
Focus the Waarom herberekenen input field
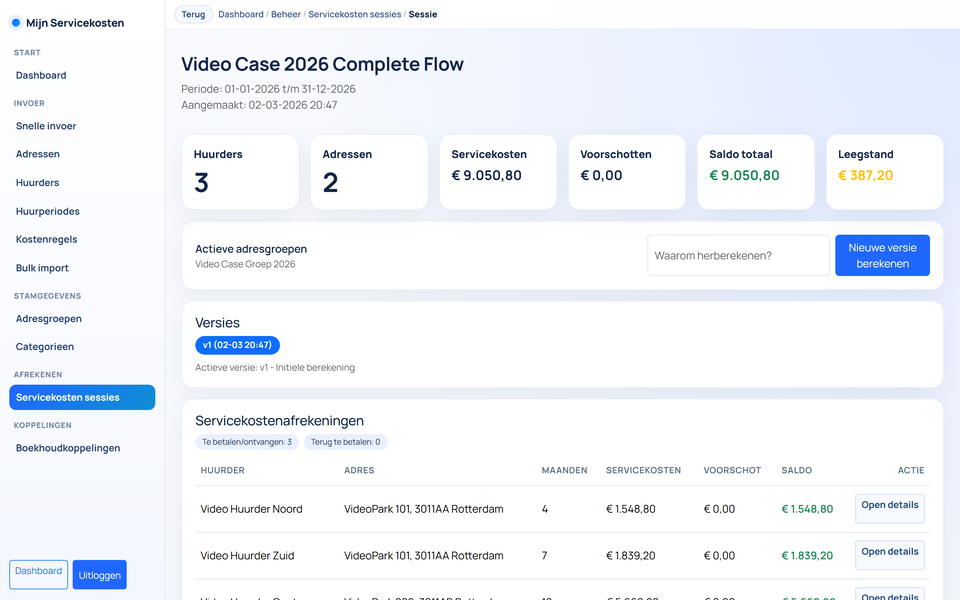[x=738, y=255]
